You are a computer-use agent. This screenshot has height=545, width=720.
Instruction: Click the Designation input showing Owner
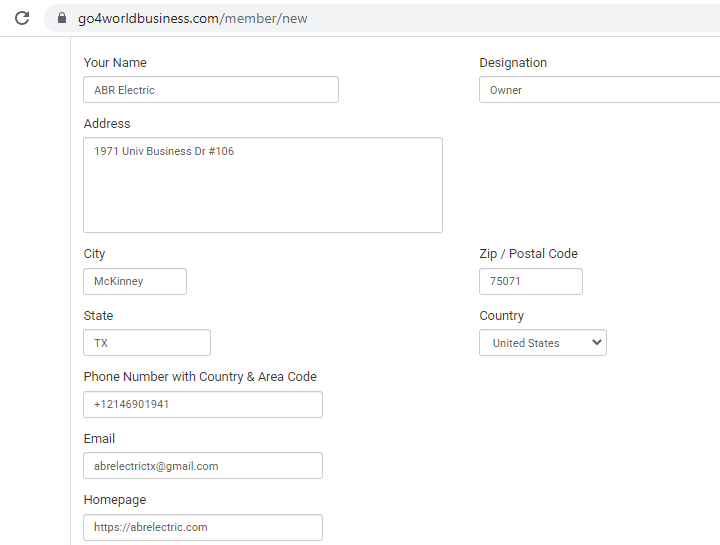pos(600,90)
